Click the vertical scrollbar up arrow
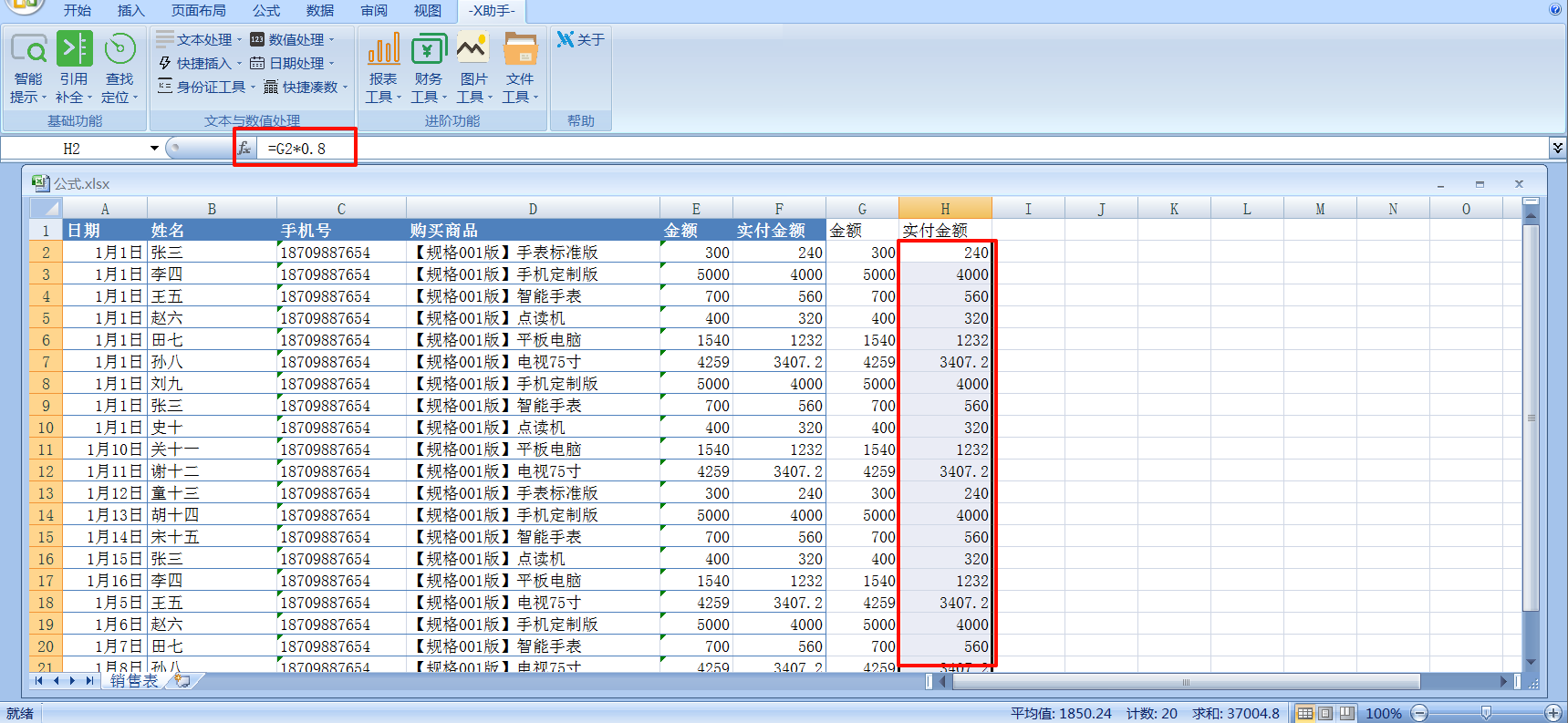The height and width of the screenshot is (723, 1568). coord(1532,214)
